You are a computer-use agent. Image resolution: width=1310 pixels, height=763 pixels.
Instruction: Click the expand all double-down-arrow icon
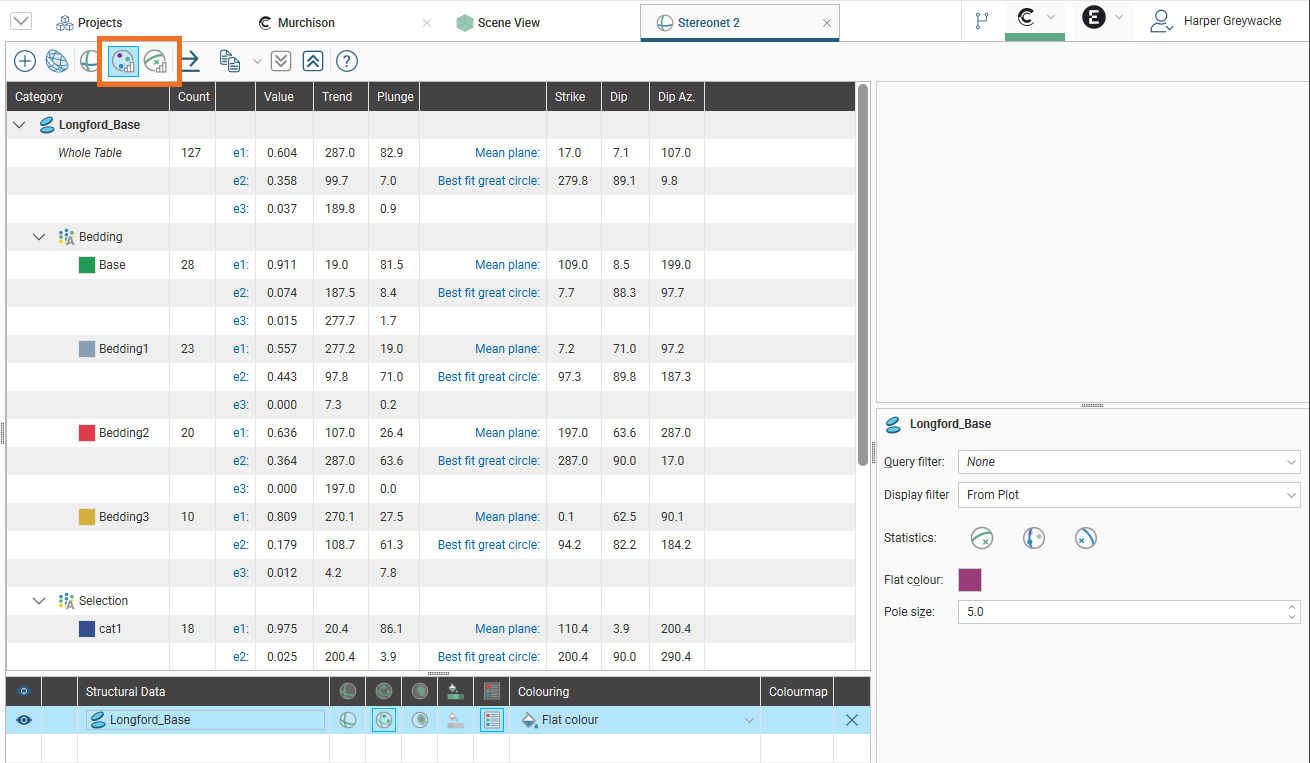click(281, 62)
